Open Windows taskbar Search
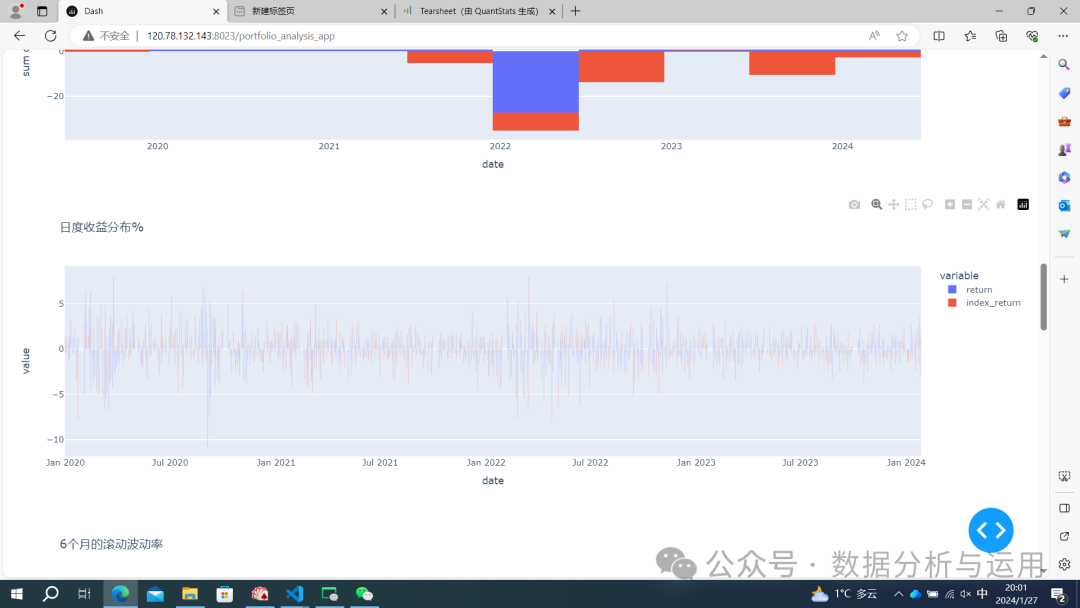The width and height of the screenshot is (1080, 608). [50, 594]
